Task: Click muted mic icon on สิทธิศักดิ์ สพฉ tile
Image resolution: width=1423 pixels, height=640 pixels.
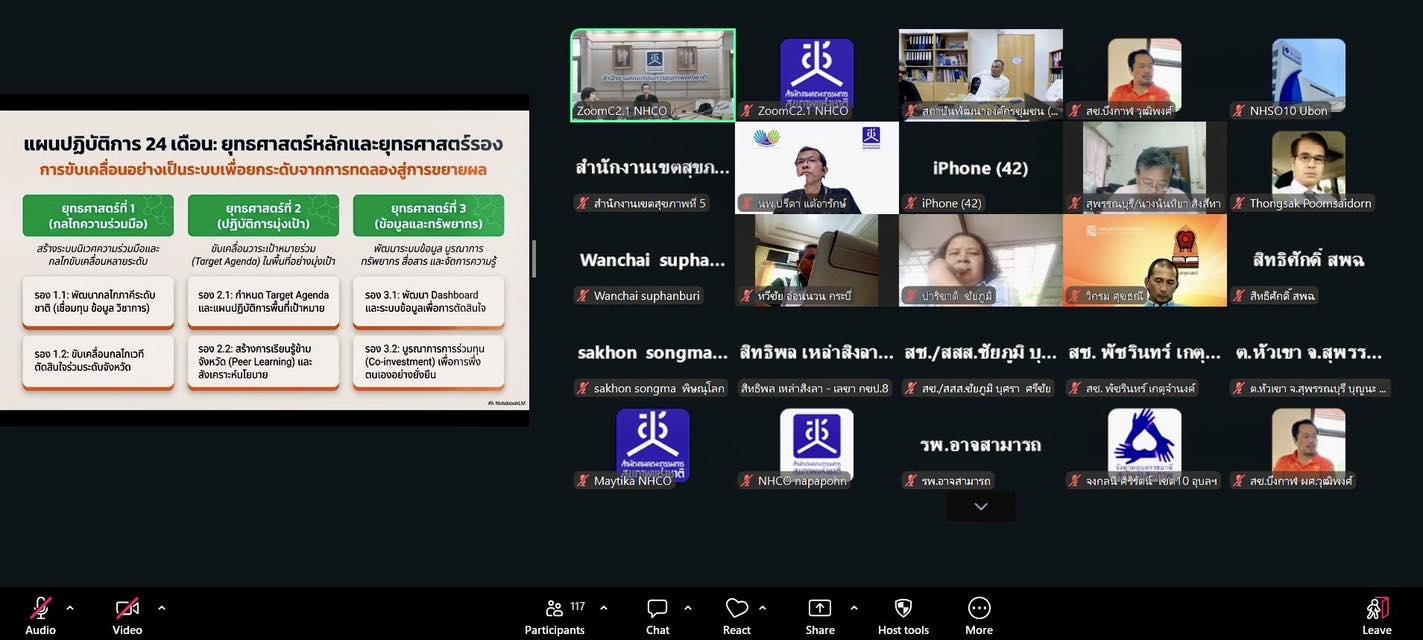Action: (1239, 296)
